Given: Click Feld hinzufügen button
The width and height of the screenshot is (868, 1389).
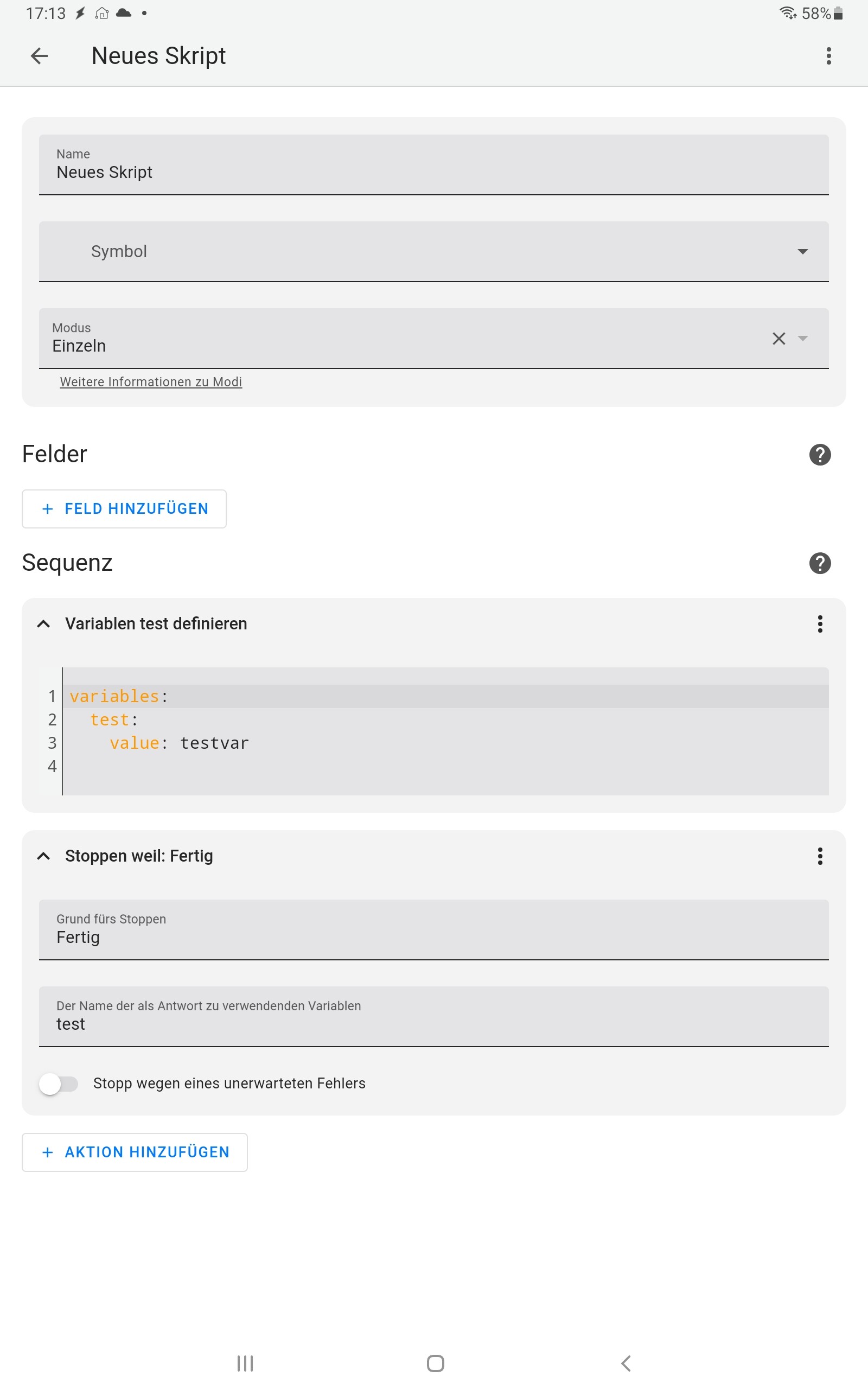Looking at the screenshot, I should pyautogui.click(x=124, y=508).
